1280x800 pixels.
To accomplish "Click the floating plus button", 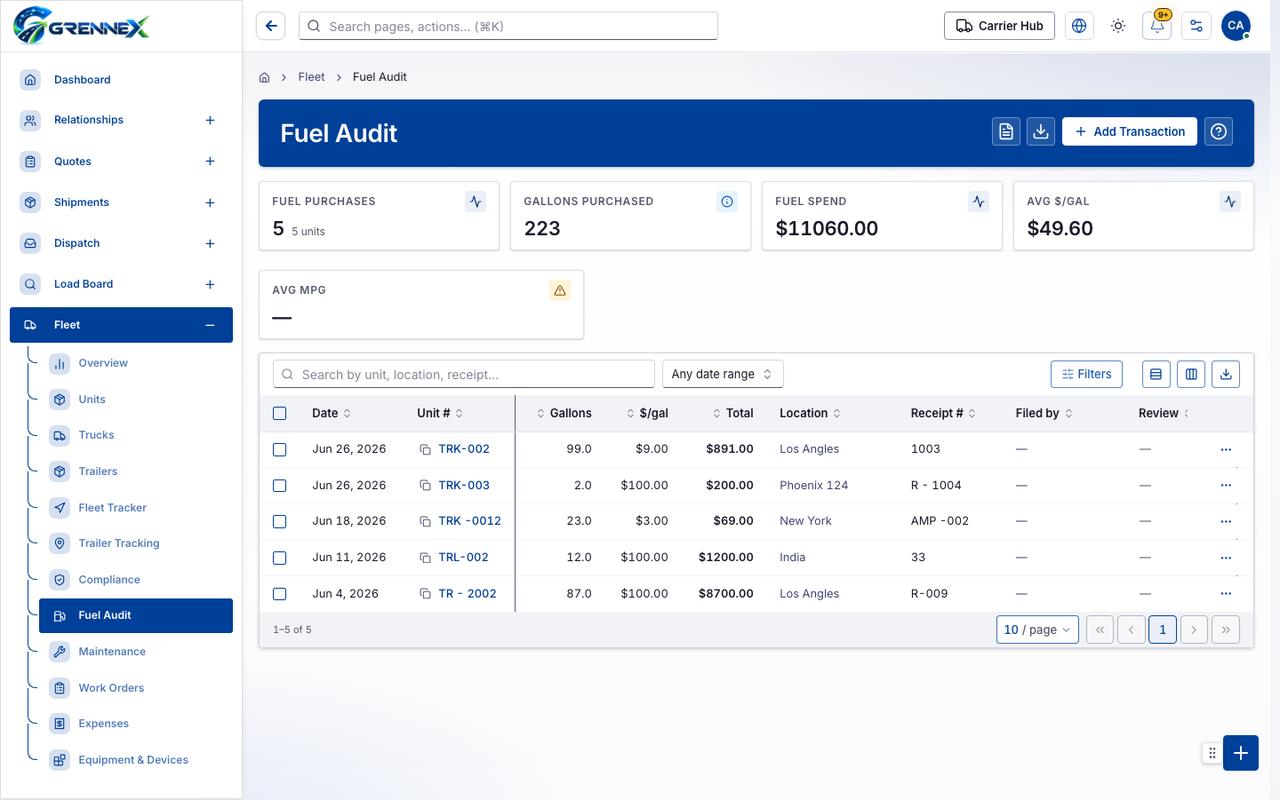I will (x=1241, y=753).
